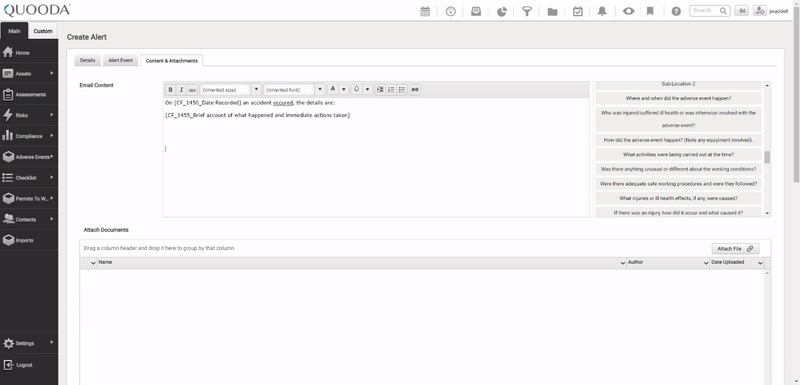Image resolution: width=800 pixels, height=385 pixels.
Task: Insert 'How did the adverse event happen?' field
Action: tap(679, 140)
